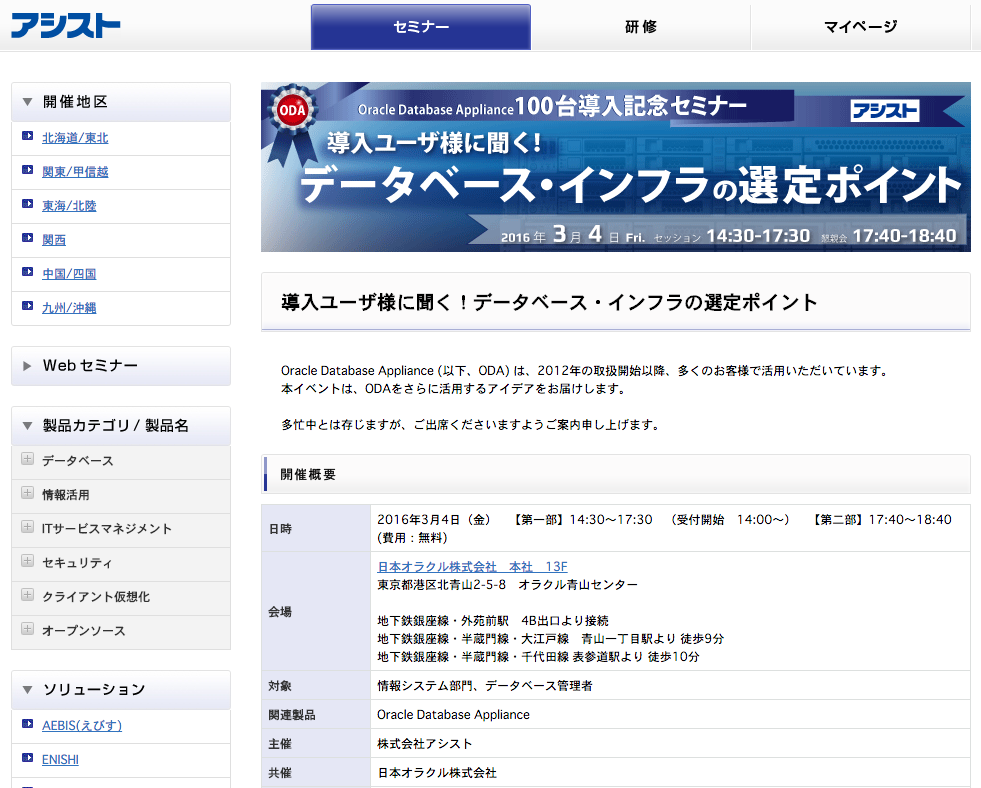This screenshot has width=981, height=788.
Task: Click the seminar title heading text
Action: [549, 303]
